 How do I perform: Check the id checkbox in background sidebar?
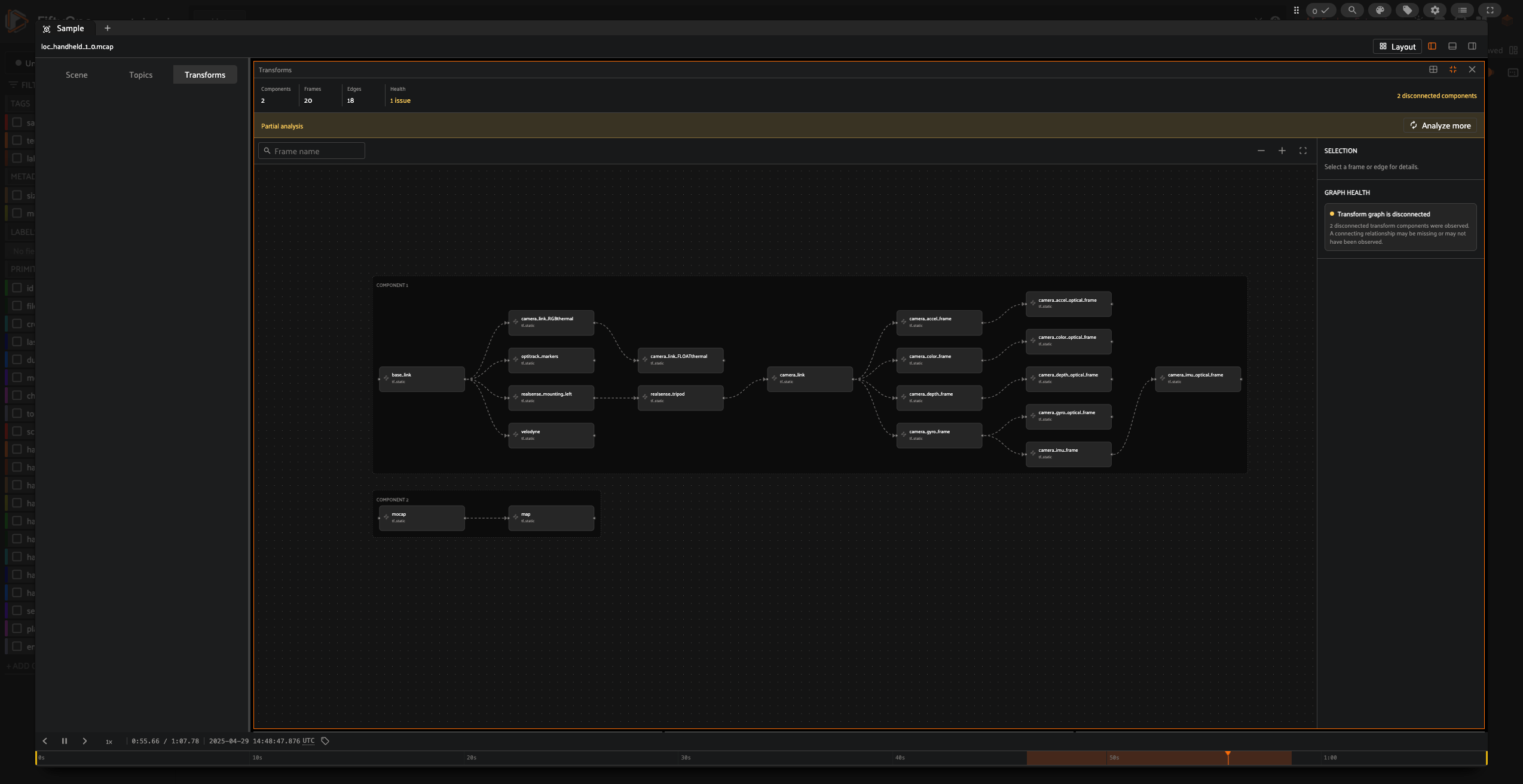coord(17,287)
